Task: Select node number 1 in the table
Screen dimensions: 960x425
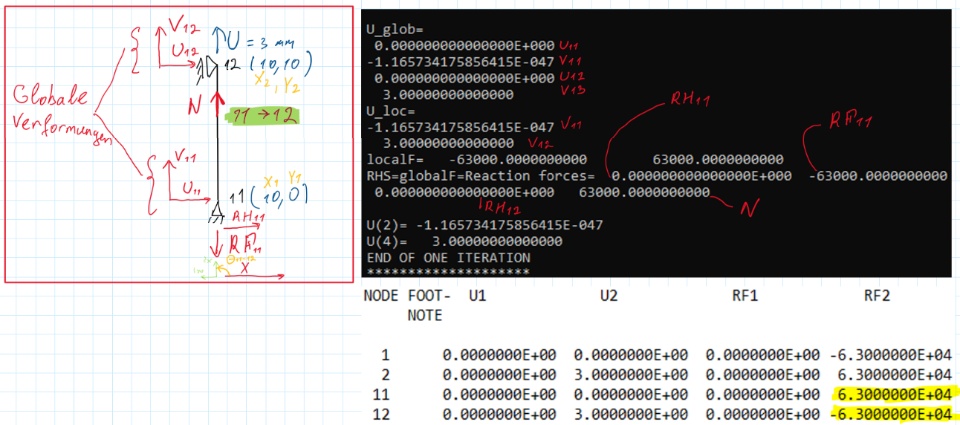Action: click(384, 355)
